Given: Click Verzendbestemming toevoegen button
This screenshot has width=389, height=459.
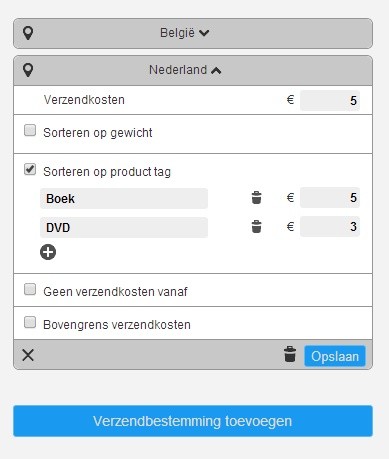Looking at the screenshot, I should pyautogui.click(x=193, y=421).
